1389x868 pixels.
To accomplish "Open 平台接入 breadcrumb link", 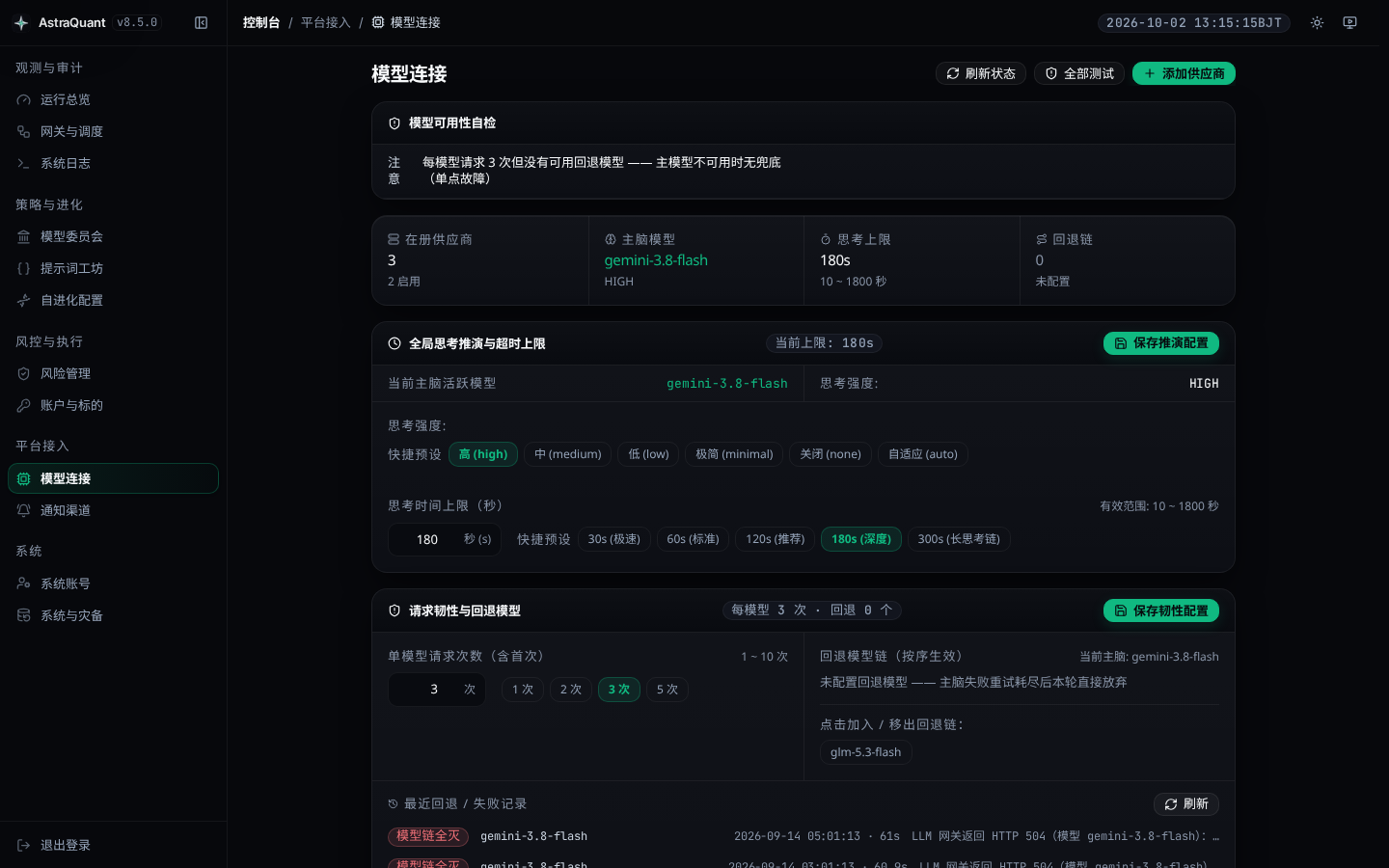I will [325, 22].
